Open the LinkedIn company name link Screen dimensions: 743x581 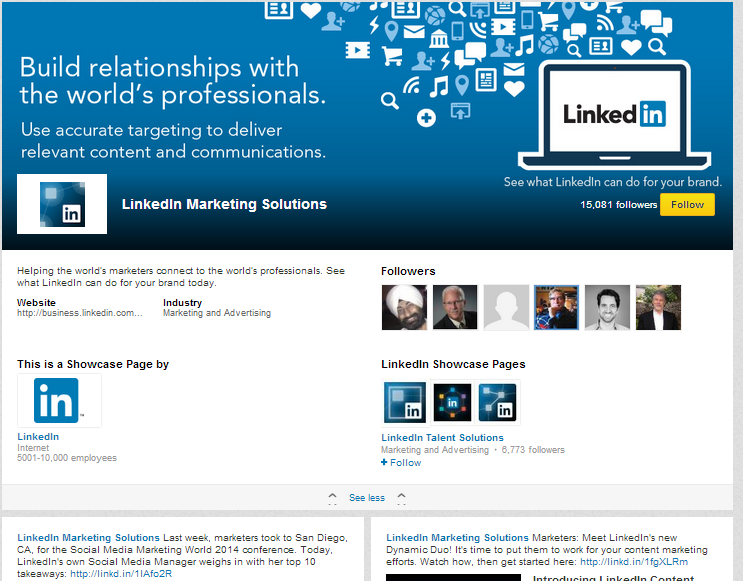point(38,436)
